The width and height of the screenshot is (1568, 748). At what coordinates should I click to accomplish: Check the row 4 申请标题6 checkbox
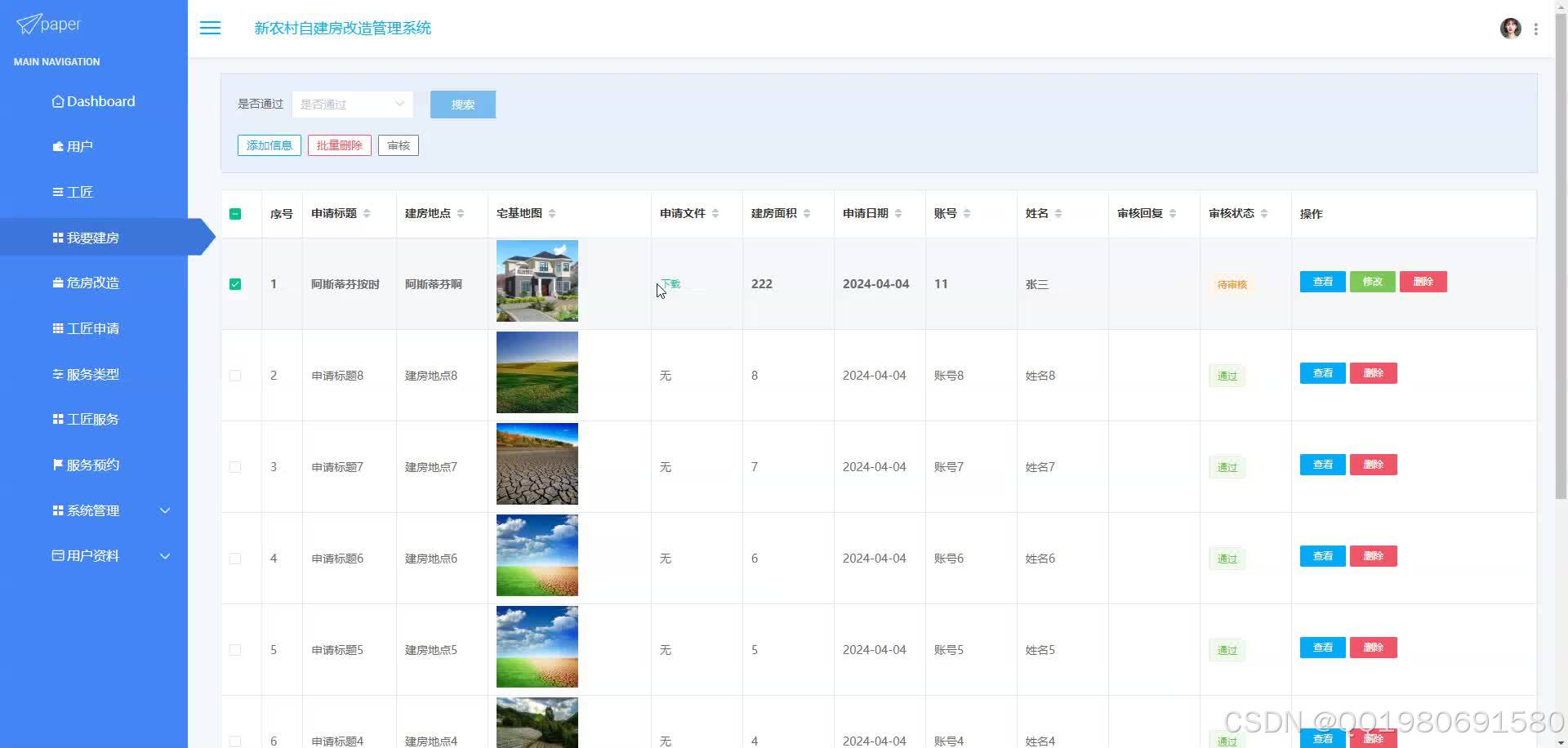(x=235, y=559)
